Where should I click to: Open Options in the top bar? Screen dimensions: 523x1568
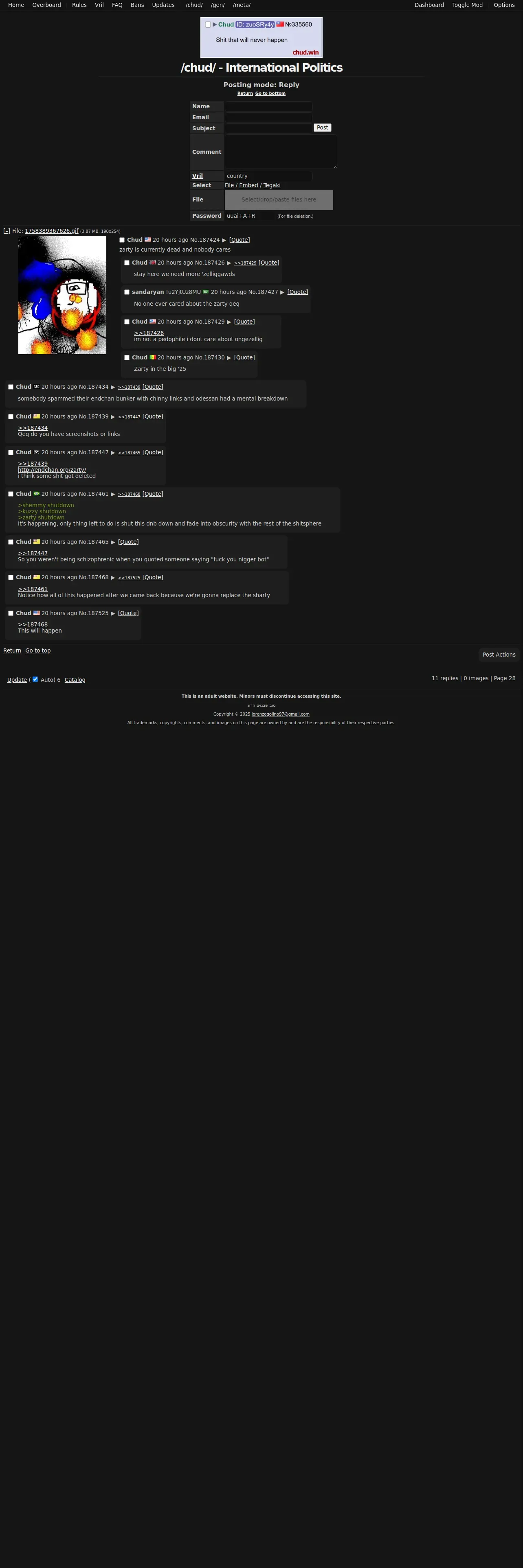point(503,5)
